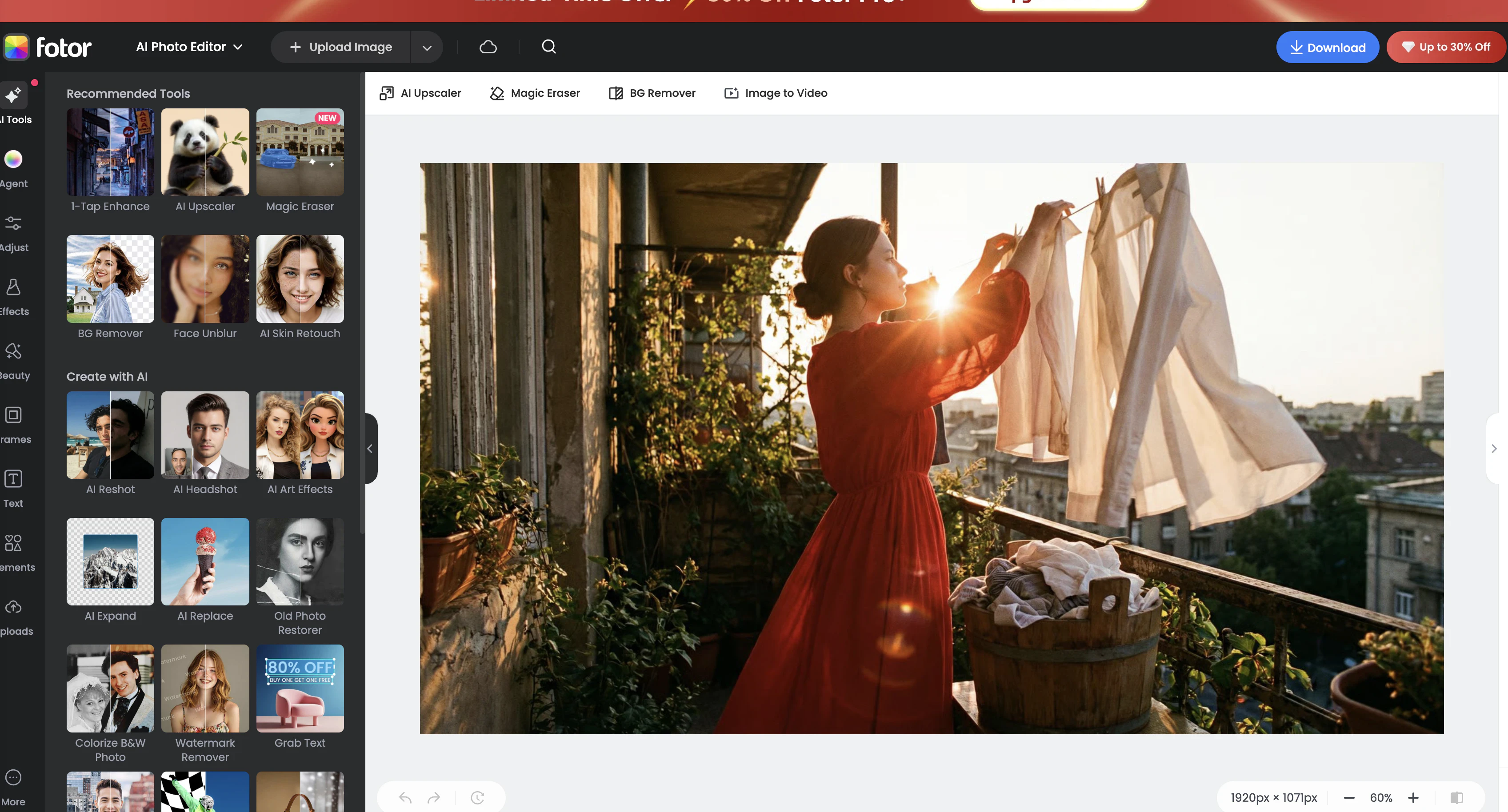
Task: Expand the Upload Image options arrow
Action: (427, 48)
